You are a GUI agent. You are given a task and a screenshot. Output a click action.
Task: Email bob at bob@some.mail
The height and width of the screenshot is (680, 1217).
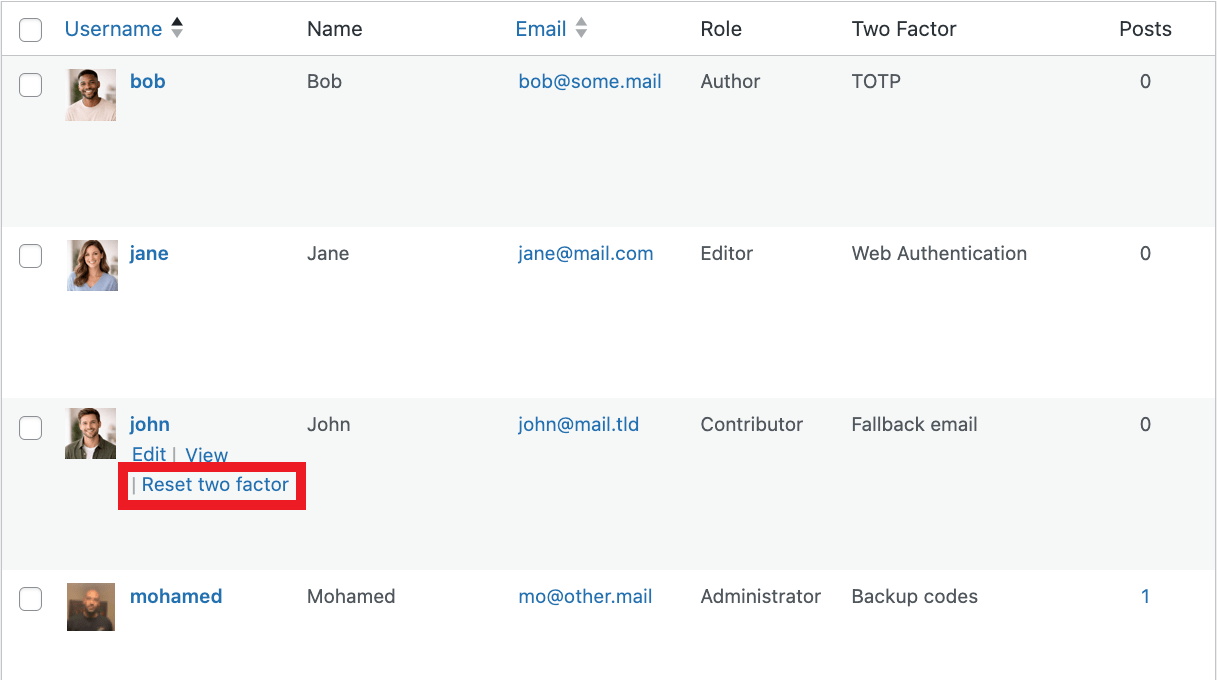[589, 81]
